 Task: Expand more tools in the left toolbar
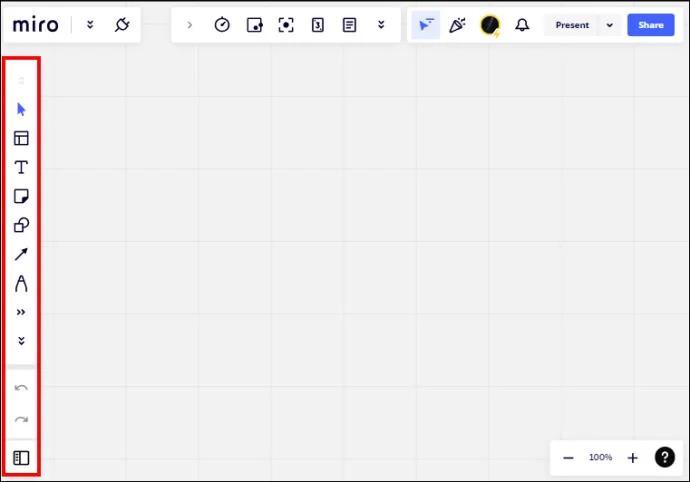click(21, 312)
